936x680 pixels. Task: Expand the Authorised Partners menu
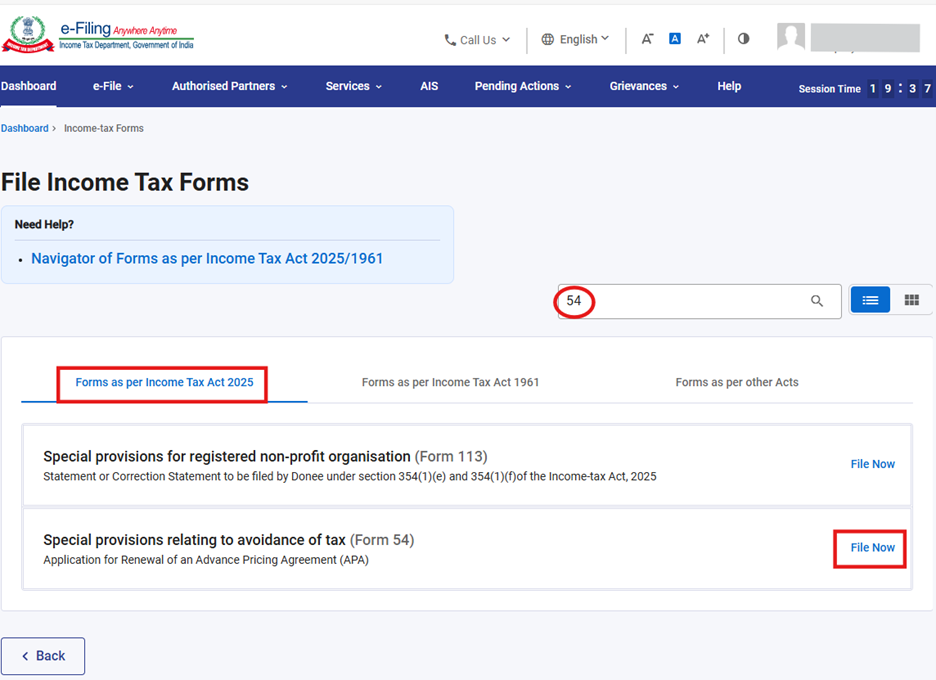(x=229, y=86)
